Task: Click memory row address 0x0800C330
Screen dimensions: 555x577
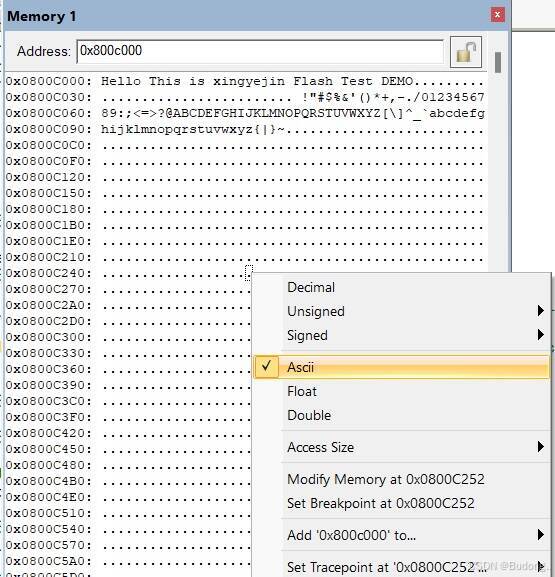Action: tap(48, 353)
